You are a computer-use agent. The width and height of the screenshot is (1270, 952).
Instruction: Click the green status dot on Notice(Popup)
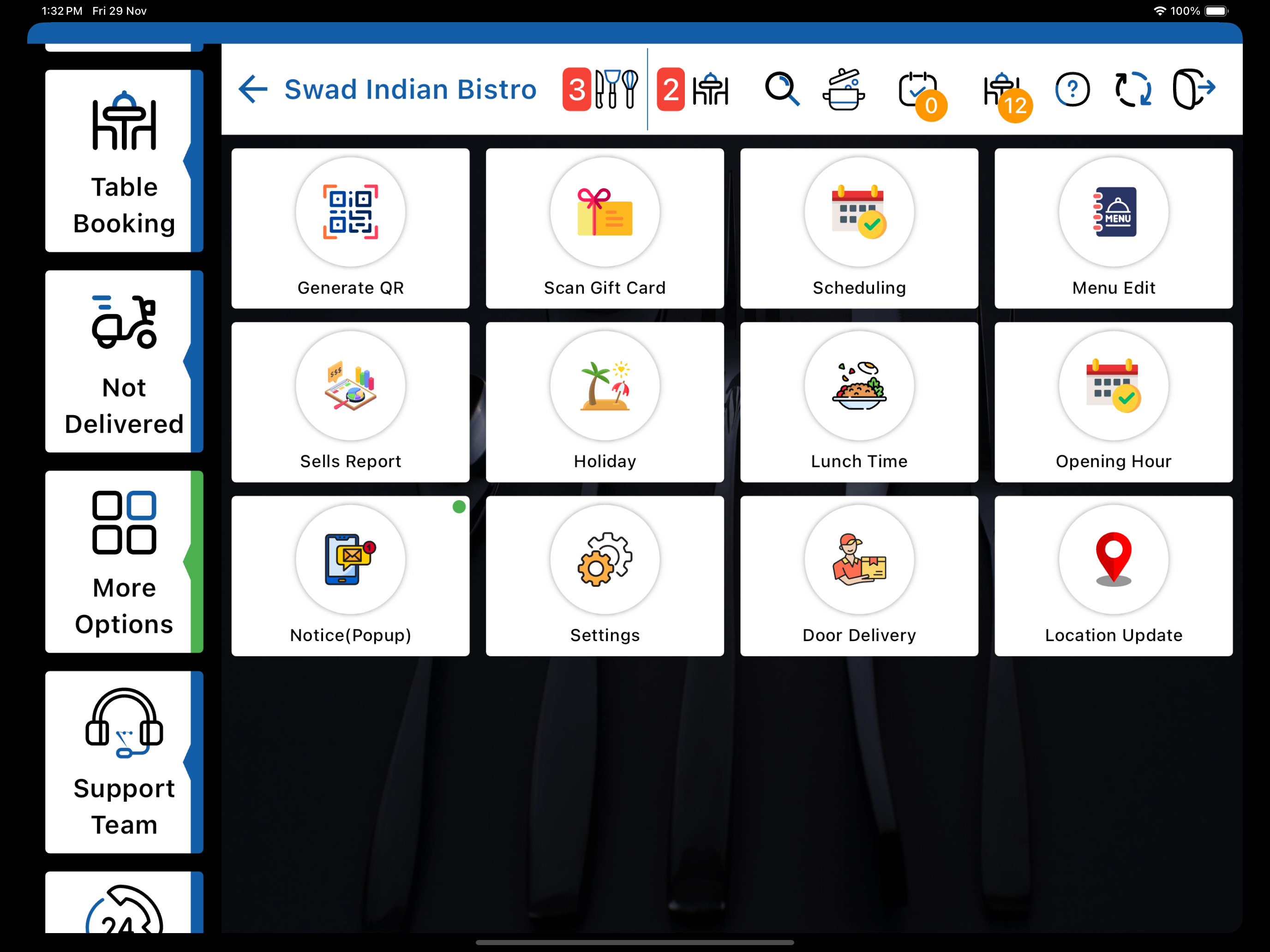(459, 506)
